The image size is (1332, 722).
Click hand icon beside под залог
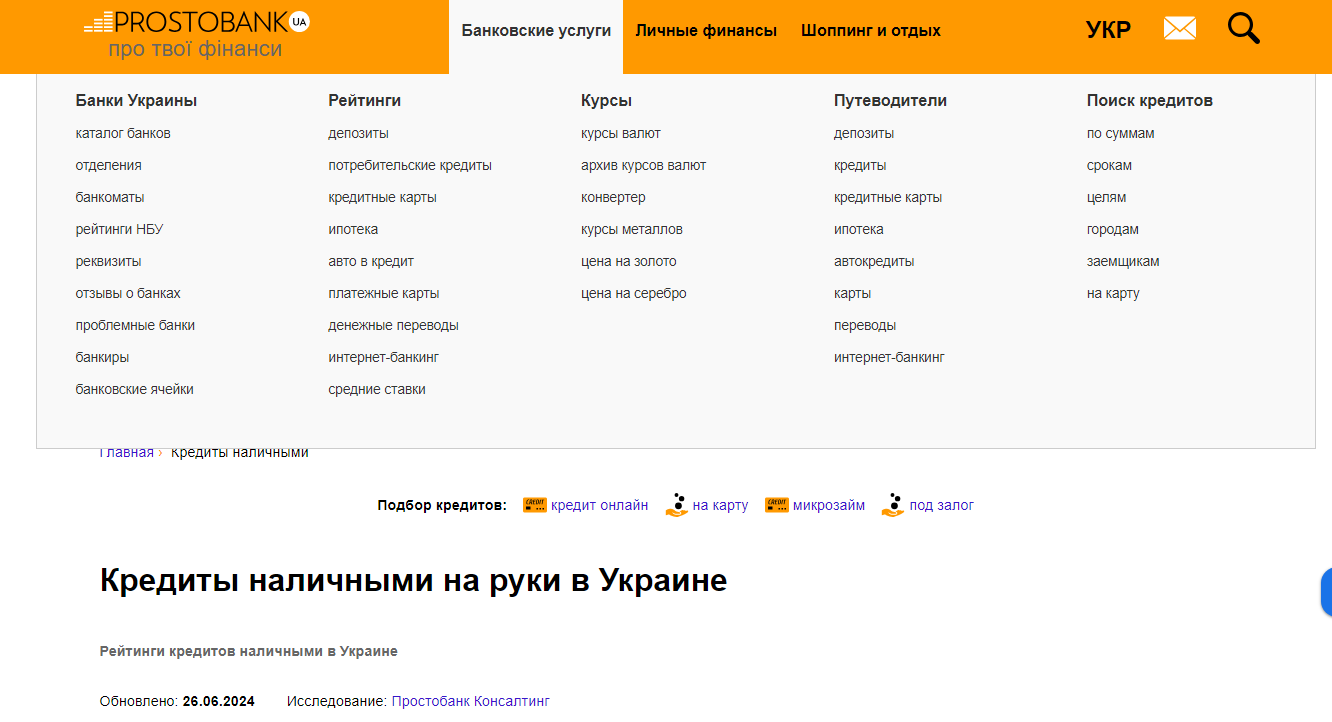[893, 505]
